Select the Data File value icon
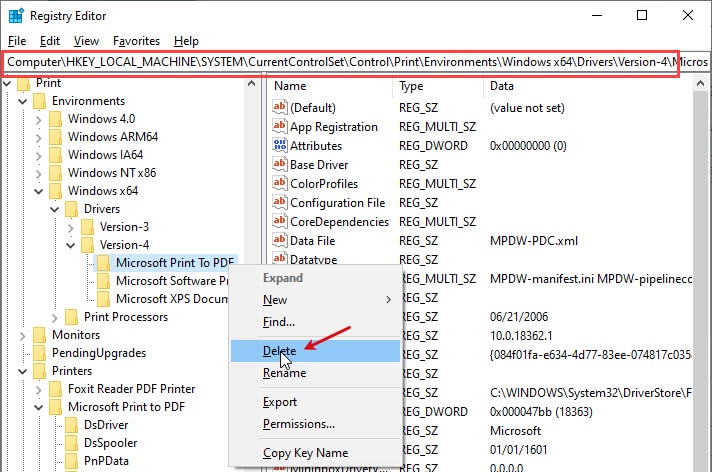Viewport: 712px width, 472px height. (280, 241)
